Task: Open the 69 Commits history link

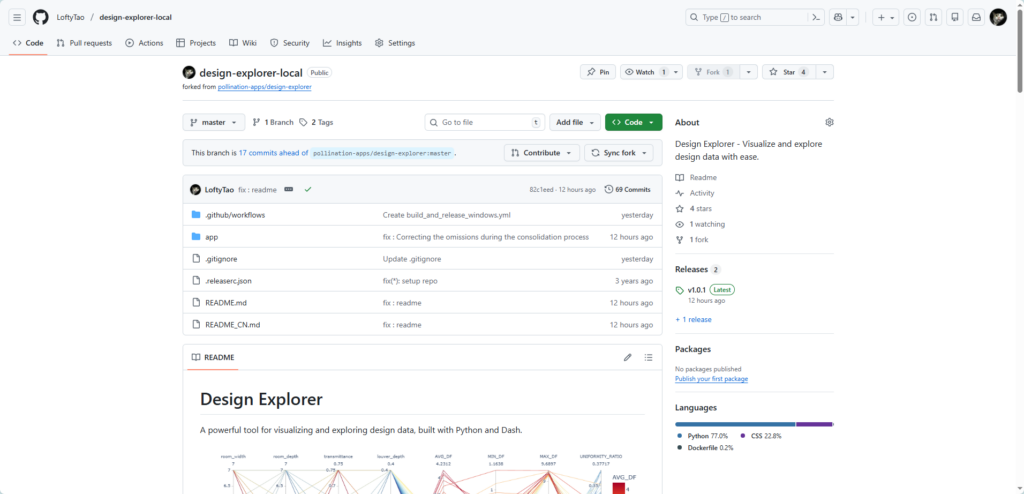Action: click(632, 189)
